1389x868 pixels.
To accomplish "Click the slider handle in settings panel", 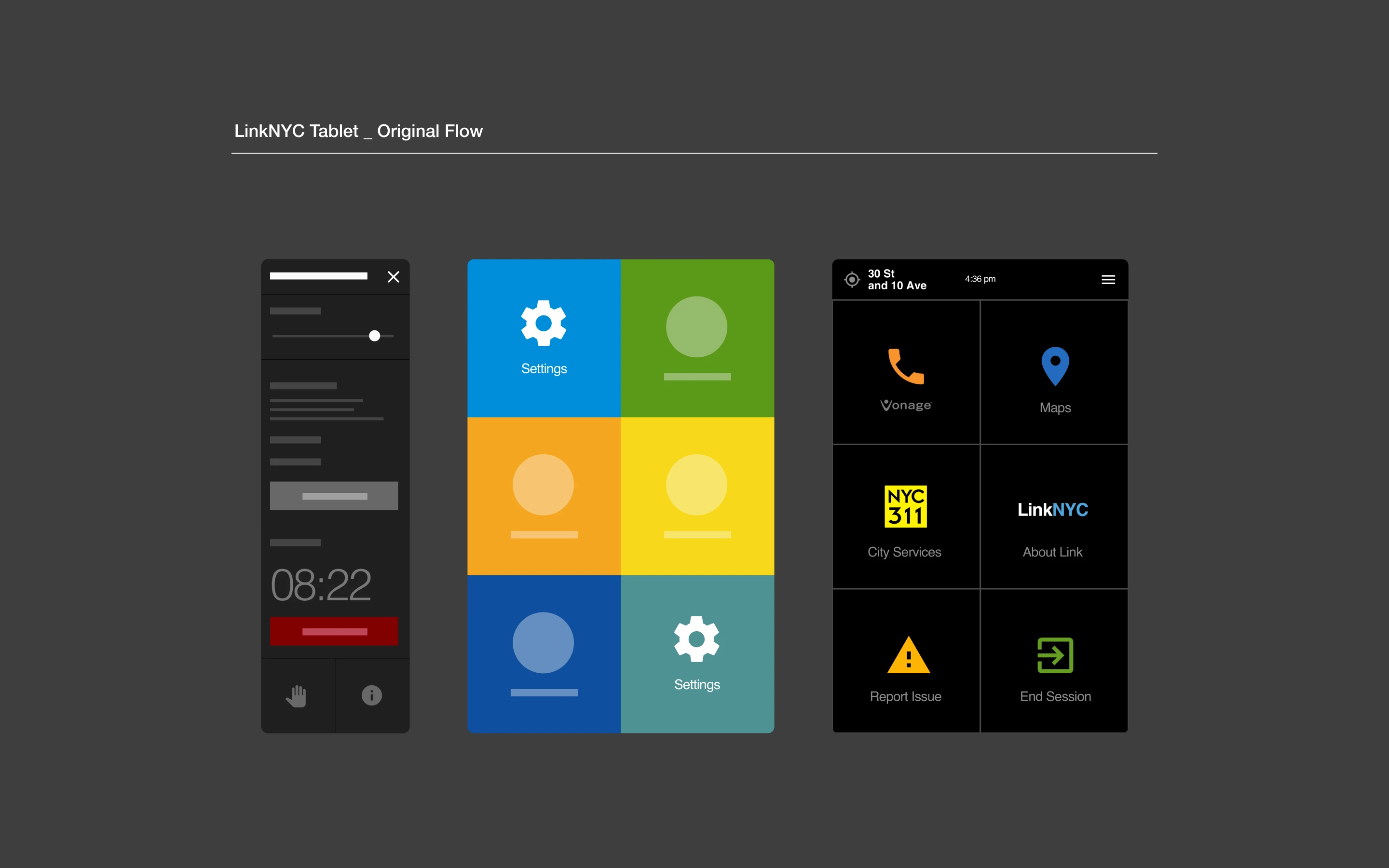I will point(374,336).
